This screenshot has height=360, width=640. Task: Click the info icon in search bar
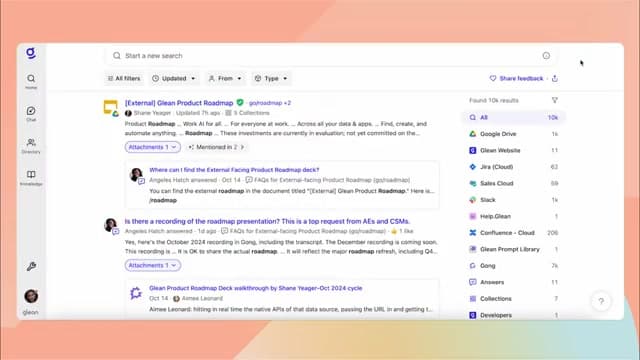point(546,56)
